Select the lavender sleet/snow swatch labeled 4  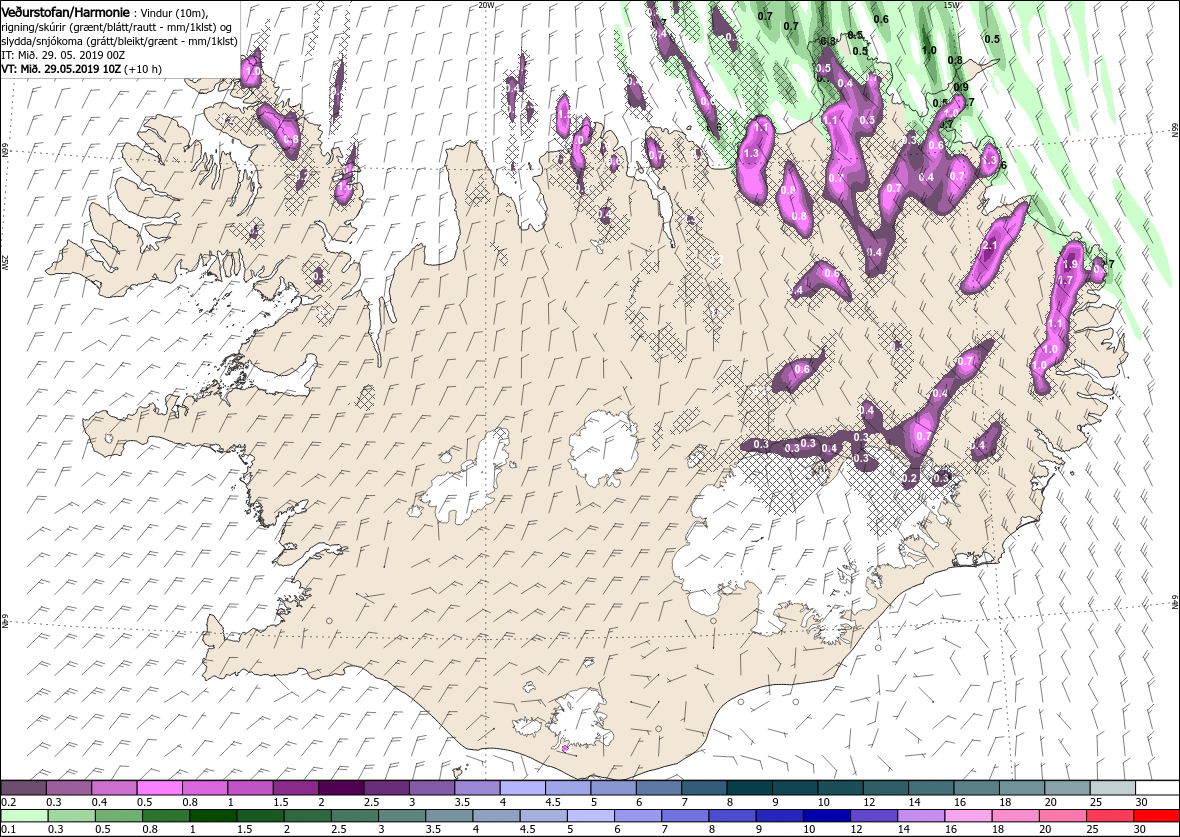(x=522, y=788)
